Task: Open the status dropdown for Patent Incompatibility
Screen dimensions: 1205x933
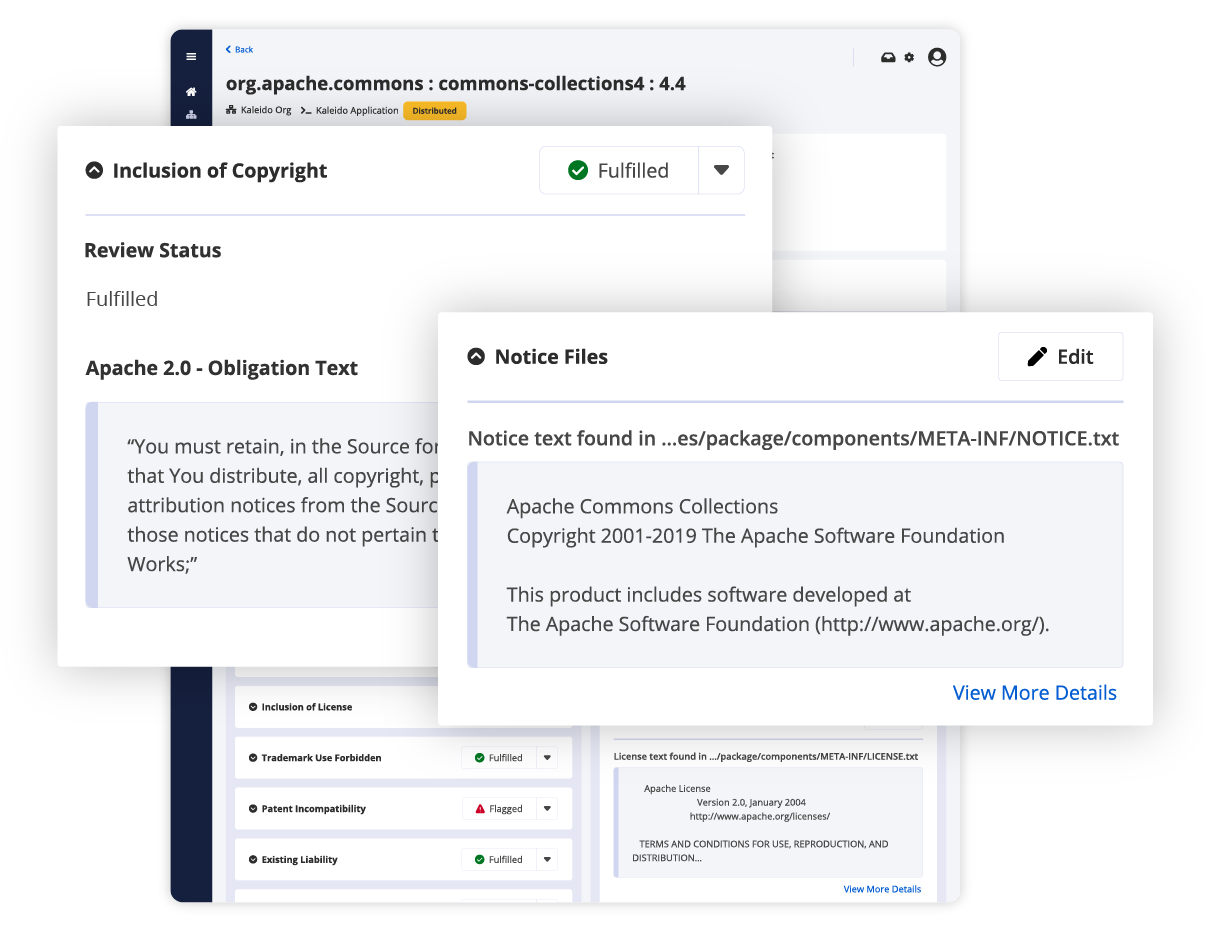Action: pos(547,809)
